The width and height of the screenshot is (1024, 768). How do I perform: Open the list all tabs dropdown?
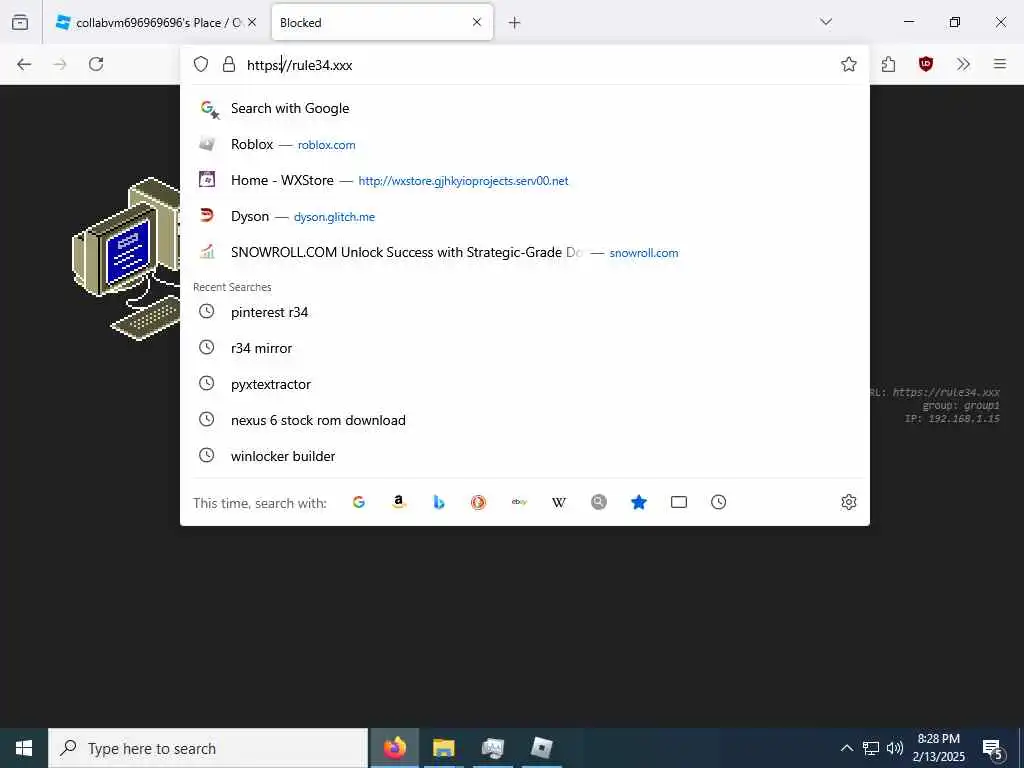point(826,22)
